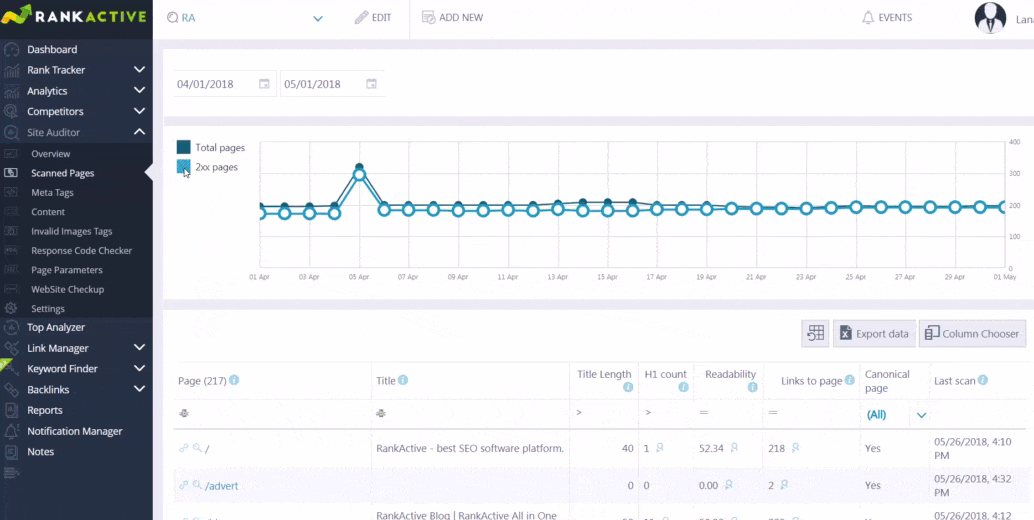This screenshot has width=1034, height=520.
Task: Click the icon beside H1 count 1
Action: [x=659, y=448]
